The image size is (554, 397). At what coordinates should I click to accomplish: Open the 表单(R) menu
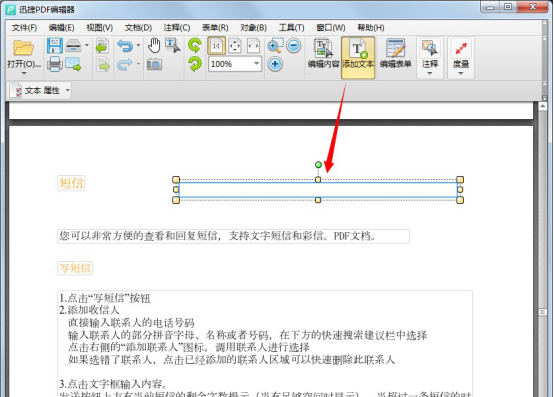[x=215, y=28]
